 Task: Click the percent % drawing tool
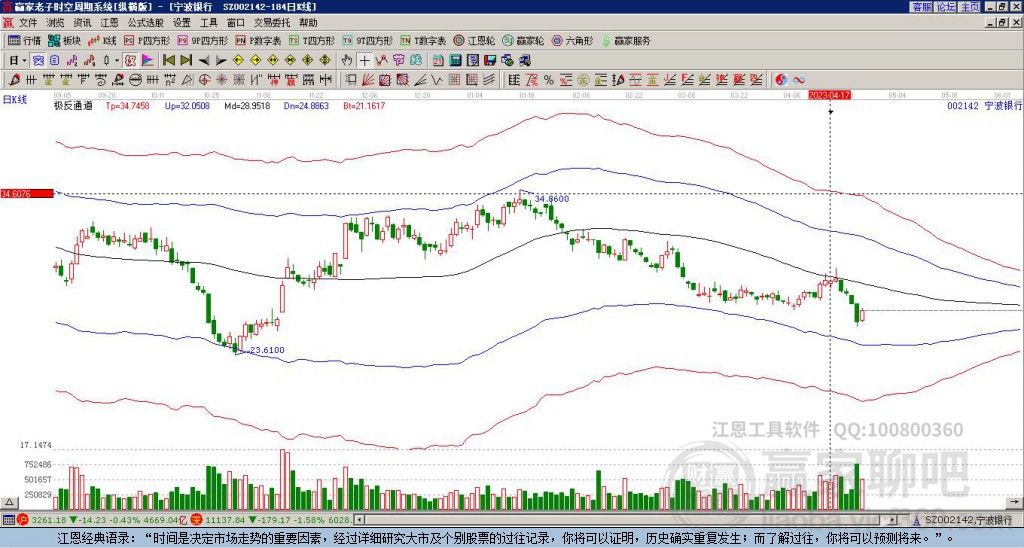tap(549, 80)
